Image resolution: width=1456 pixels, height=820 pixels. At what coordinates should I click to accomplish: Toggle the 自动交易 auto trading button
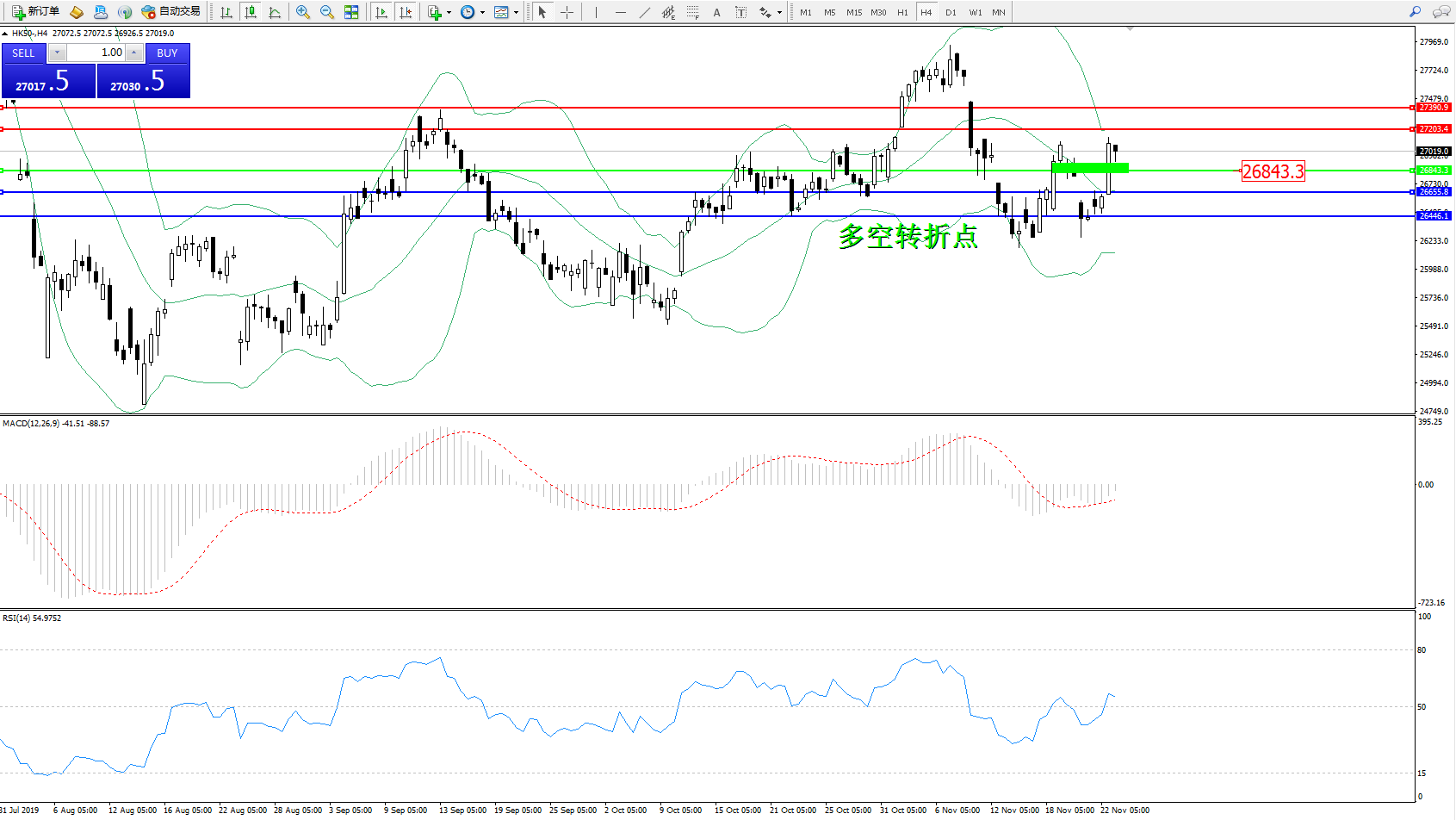(171, 12)
